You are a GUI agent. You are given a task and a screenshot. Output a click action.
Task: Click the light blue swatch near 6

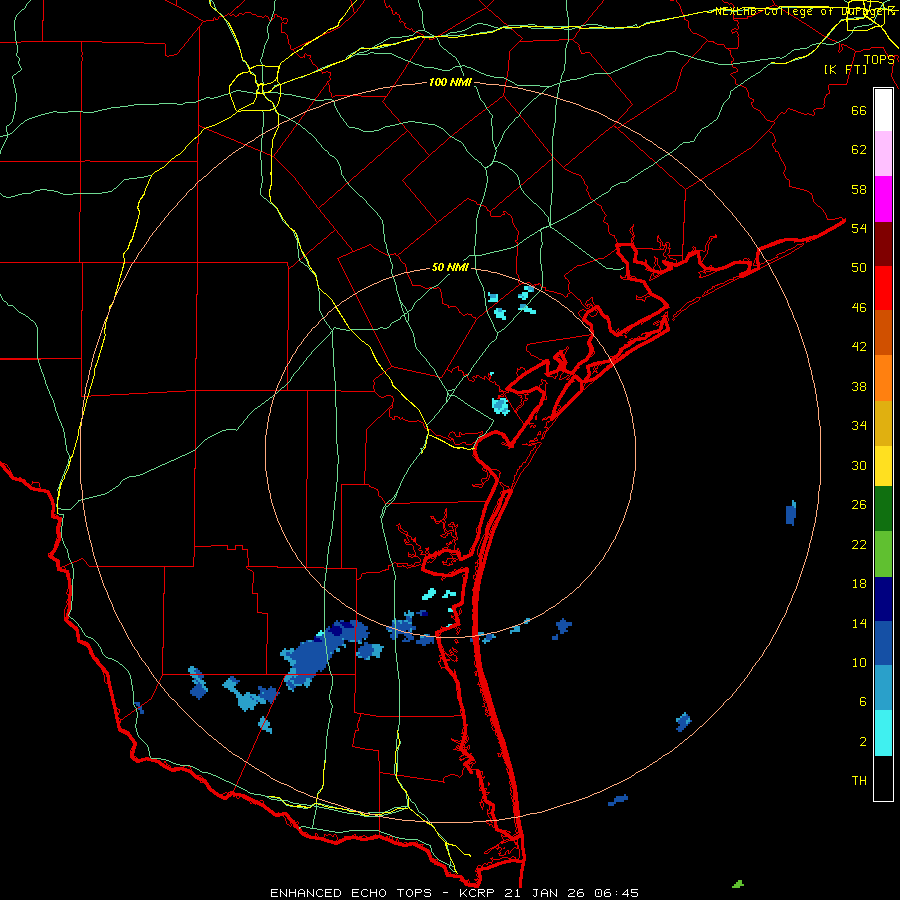click(x=883, y=688)
